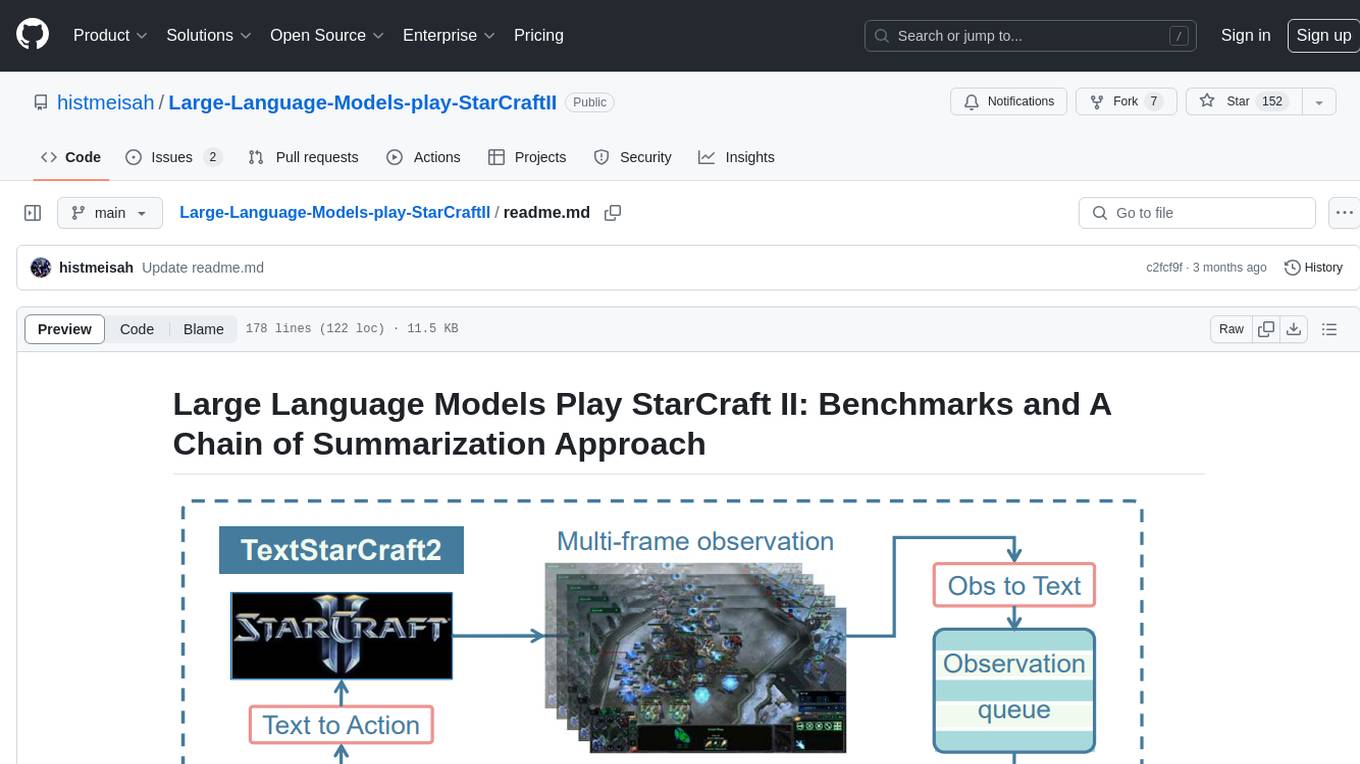The image size is (1360, 764).
Task: Click the Public repository badge
Action: click(x=589, y=102)
